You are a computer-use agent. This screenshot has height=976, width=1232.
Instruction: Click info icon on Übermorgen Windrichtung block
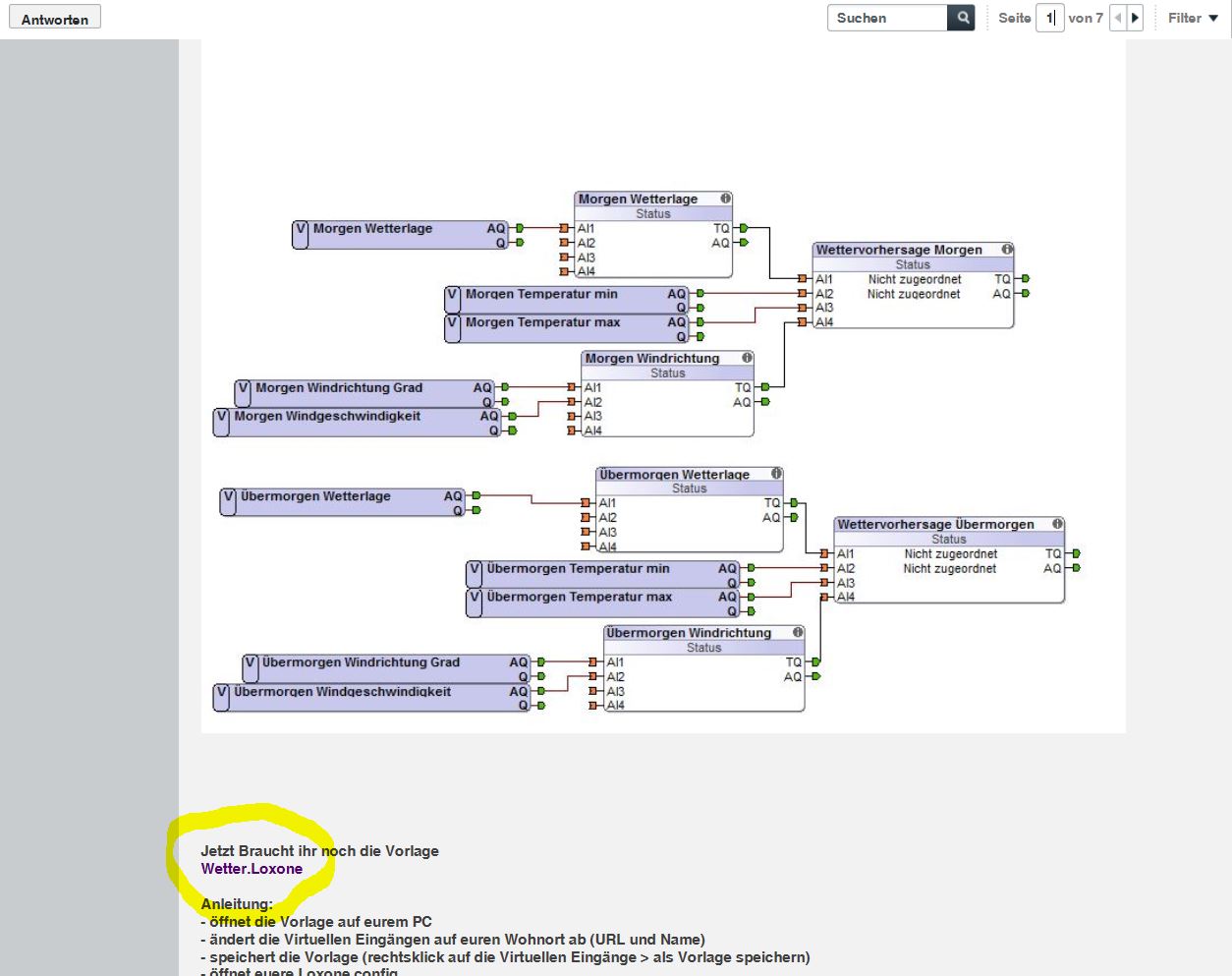point(798,632)
